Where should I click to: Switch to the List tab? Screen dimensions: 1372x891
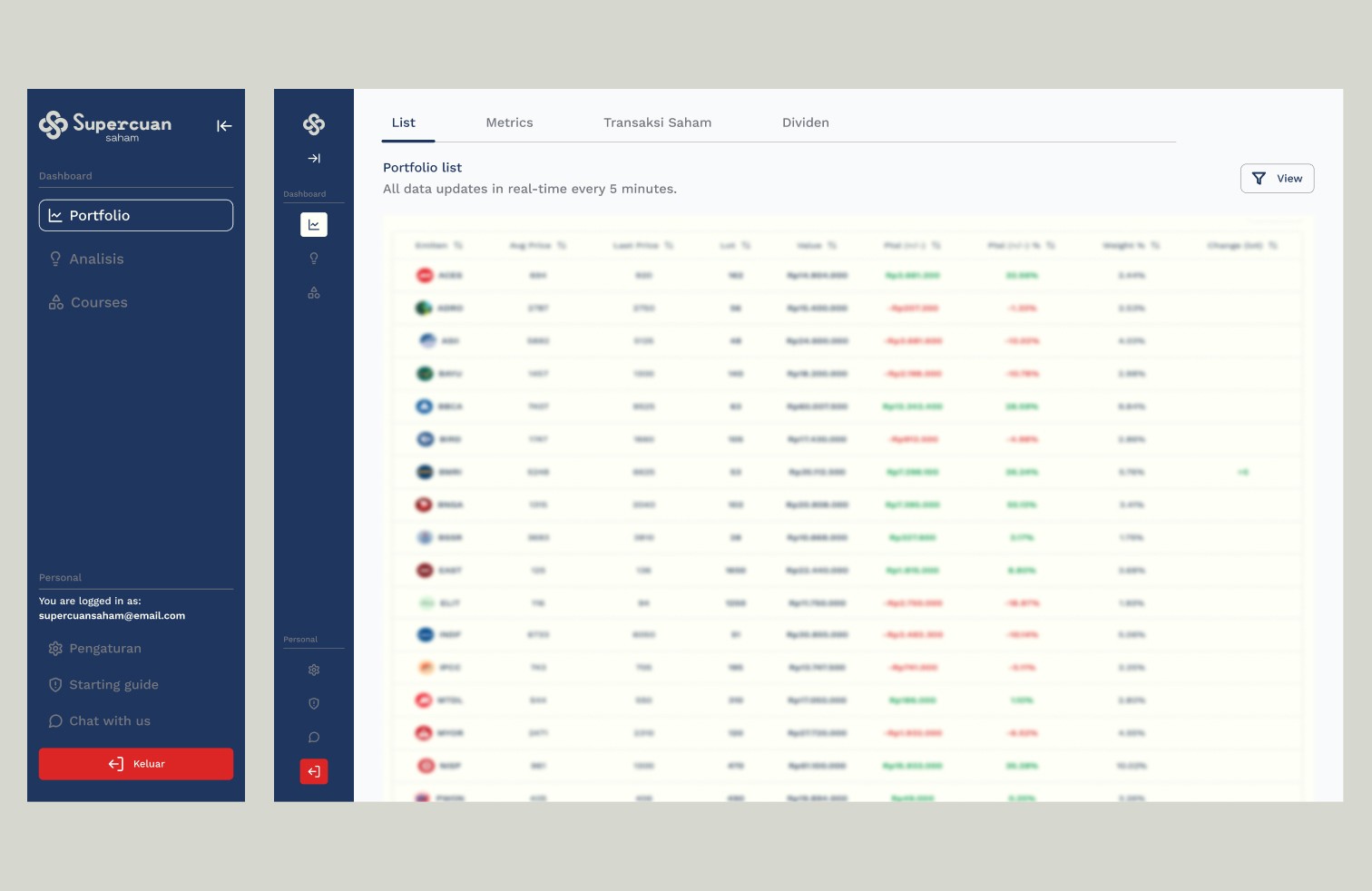coord(404,122)
